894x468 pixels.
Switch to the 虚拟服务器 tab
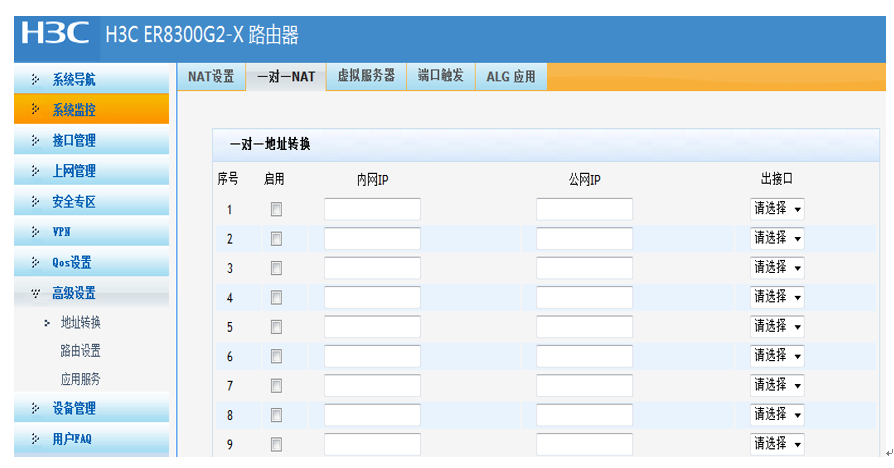(x=366, y=76)
